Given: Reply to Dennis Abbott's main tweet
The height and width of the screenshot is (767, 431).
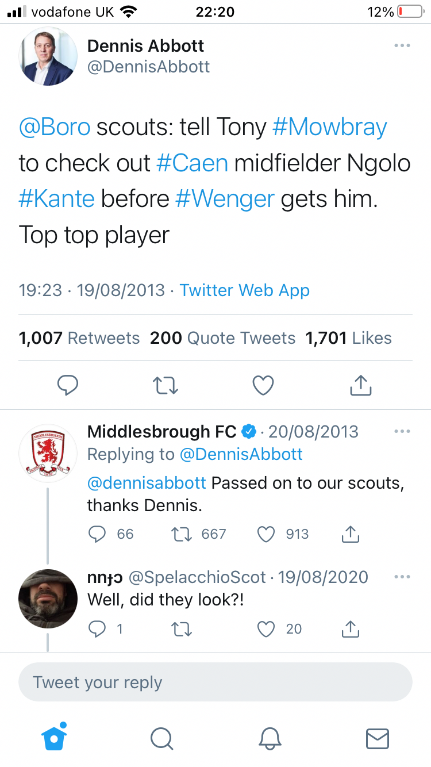Looking at the screenshot, I should click(68, 385).
